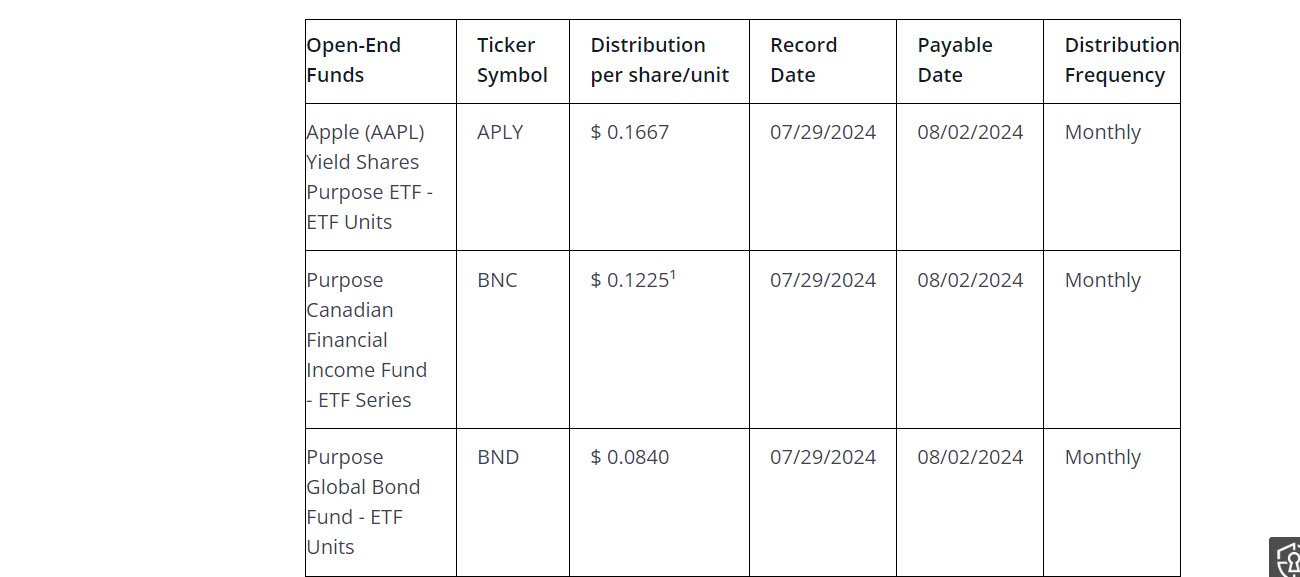
Task: Click the Apple (AAPL) Yield Shares fund name
Action: click(369, 177)
